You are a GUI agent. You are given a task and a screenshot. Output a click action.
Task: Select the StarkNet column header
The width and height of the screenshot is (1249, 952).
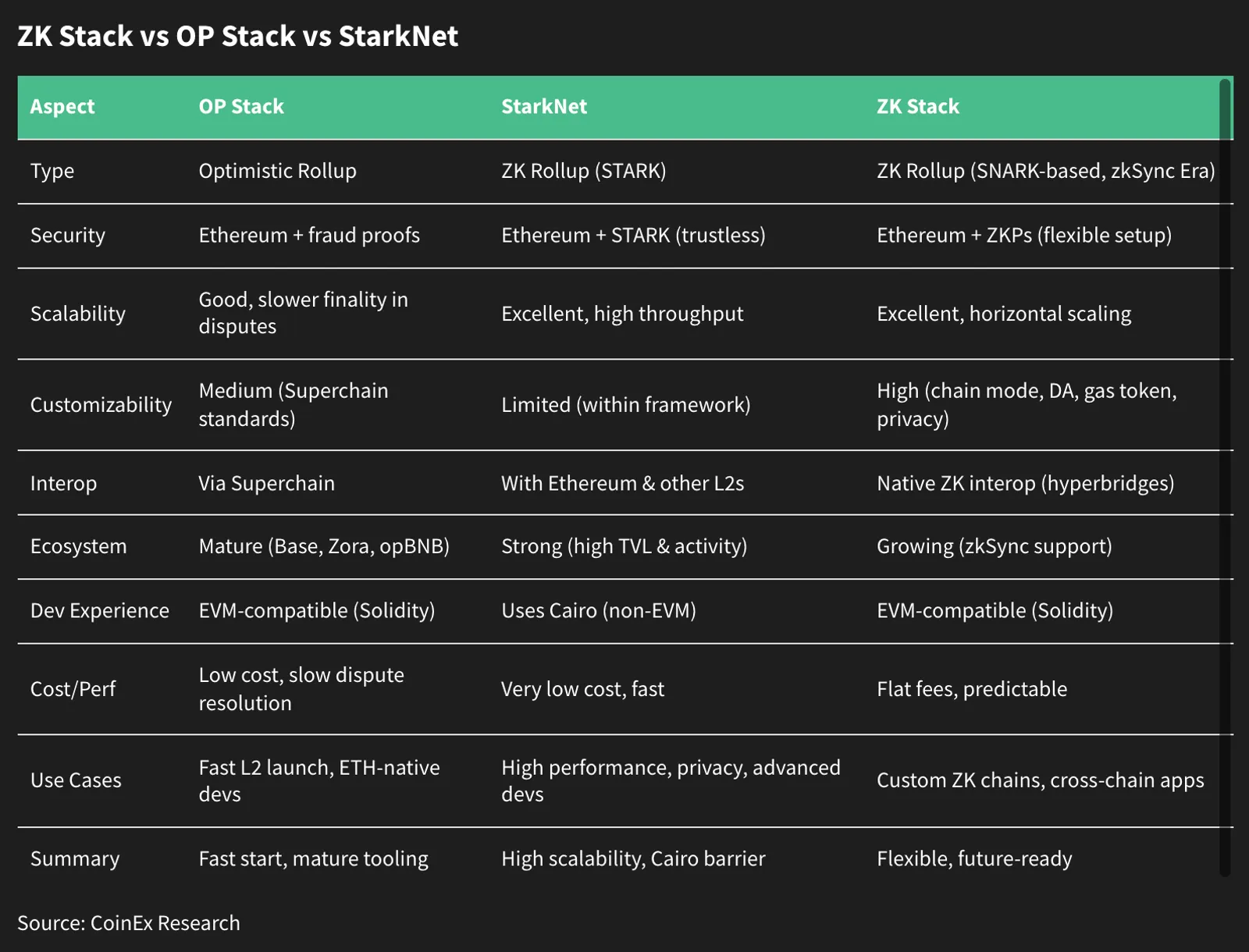(544, 107)
